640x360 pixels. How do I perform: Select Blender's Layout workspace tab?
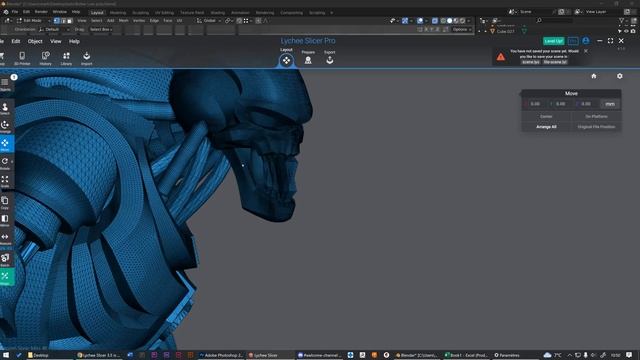tap(97, 13)
